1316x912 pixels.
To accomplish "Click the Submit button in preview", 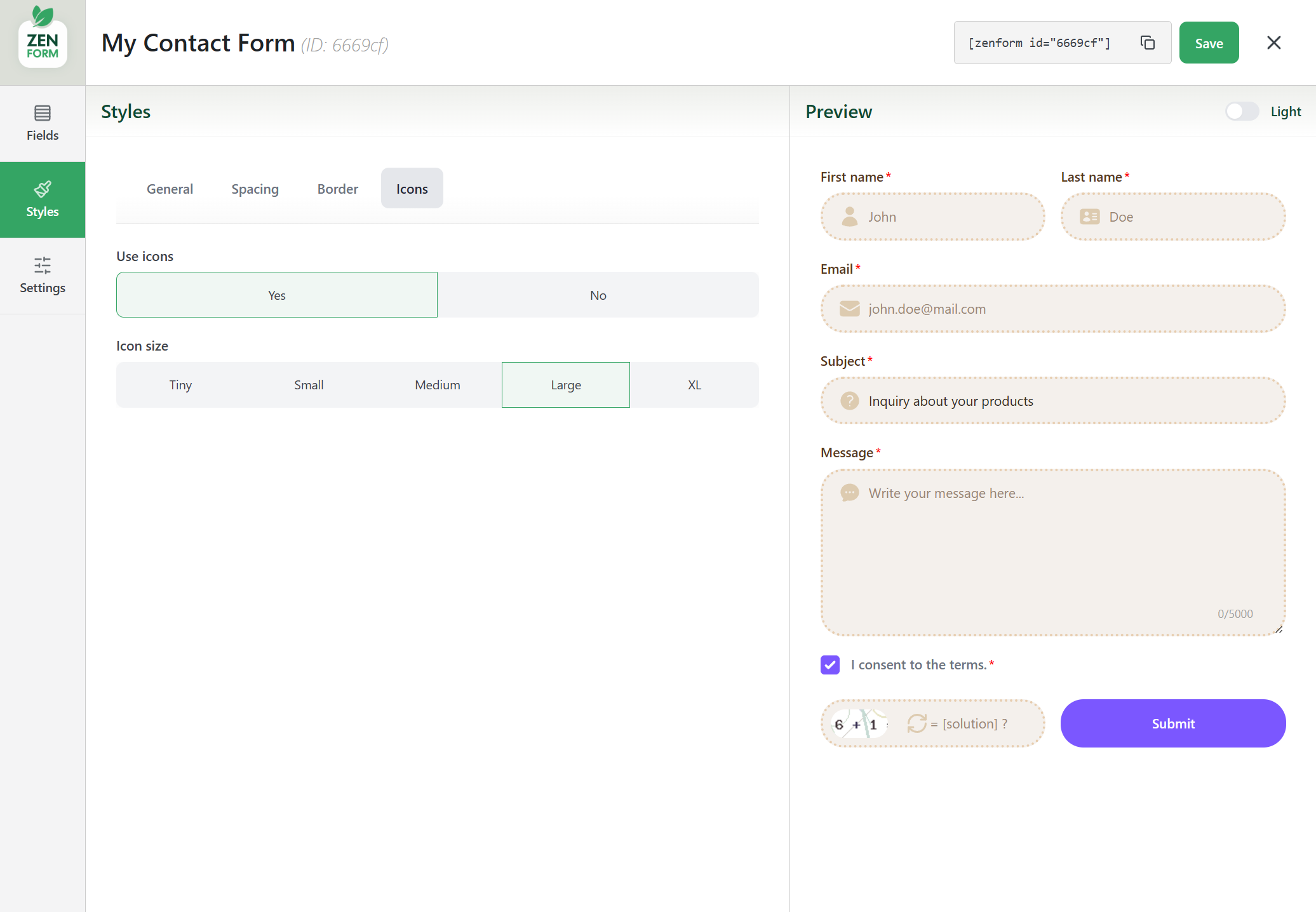I will coord(1173,723).
